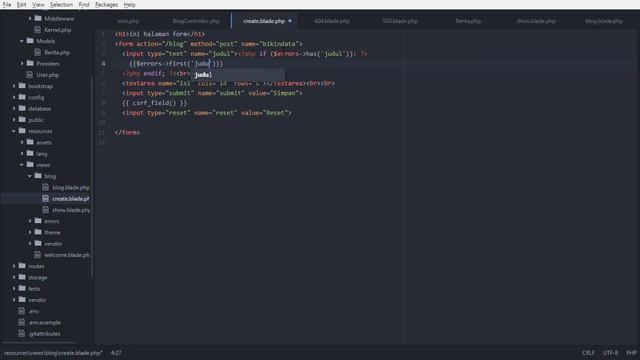Click the show.blade.php file icon in tree

[46, 209]
